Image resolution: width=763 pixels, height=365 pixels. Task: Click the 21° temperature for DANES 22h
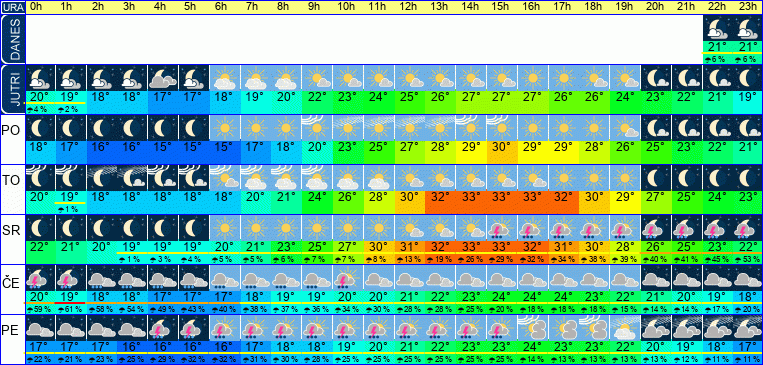(718, 47)
